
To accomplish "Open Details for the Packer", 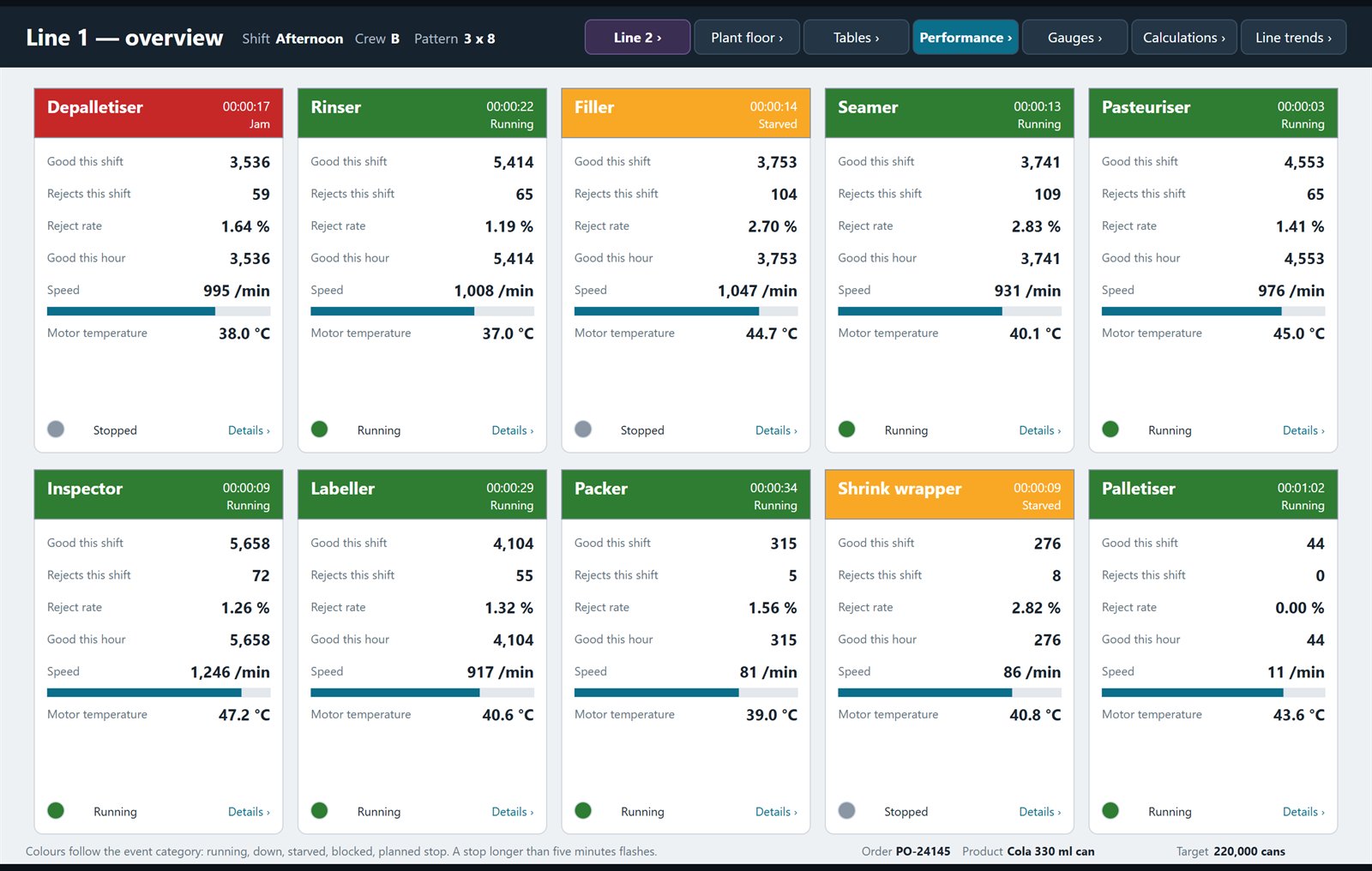I will point(776,812).
